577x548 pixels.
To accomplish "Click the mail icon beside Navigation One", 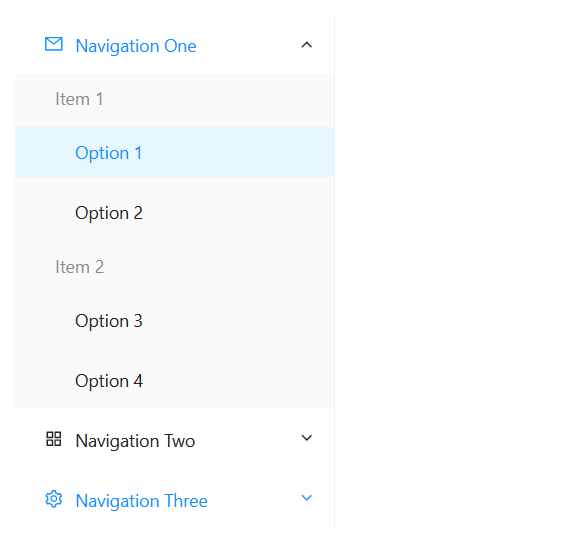I will 54,44.
